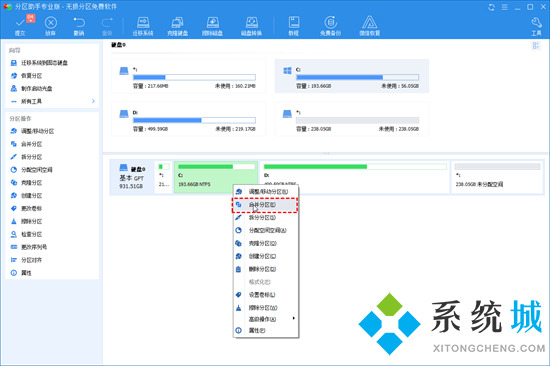Click the 向导 section header
This screenshot has height=366, width=550.
[14, 50]
